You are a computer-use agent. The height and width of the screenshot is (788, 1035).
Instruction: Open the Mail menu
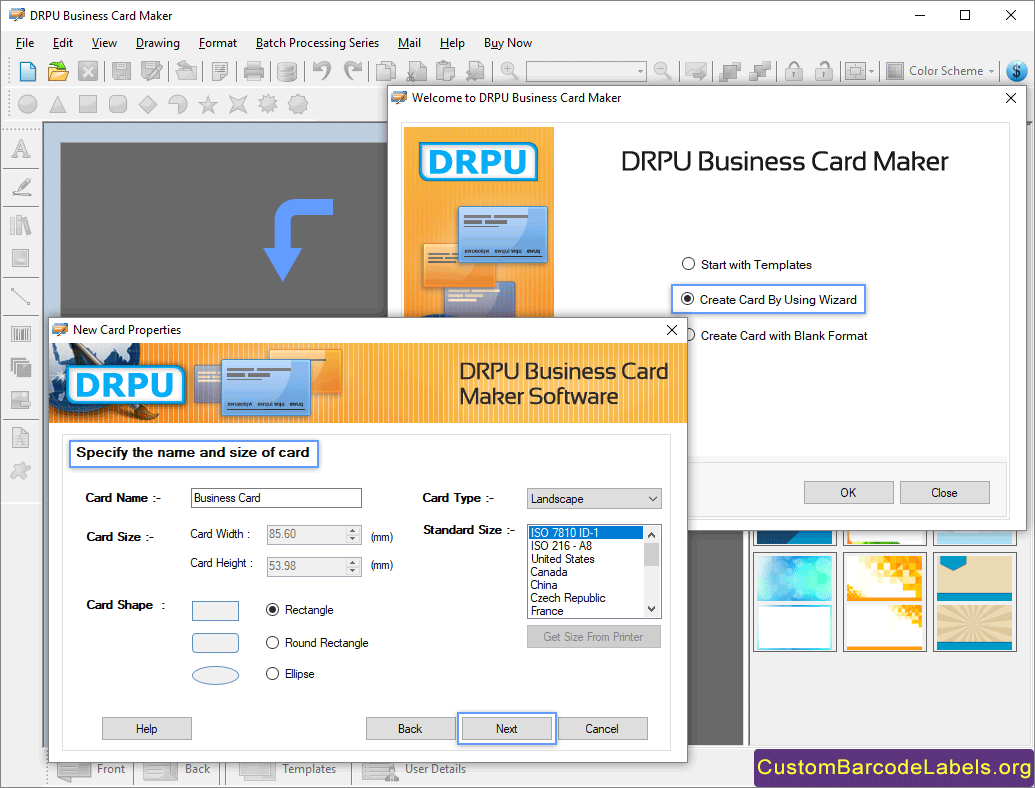click(409, 43)
